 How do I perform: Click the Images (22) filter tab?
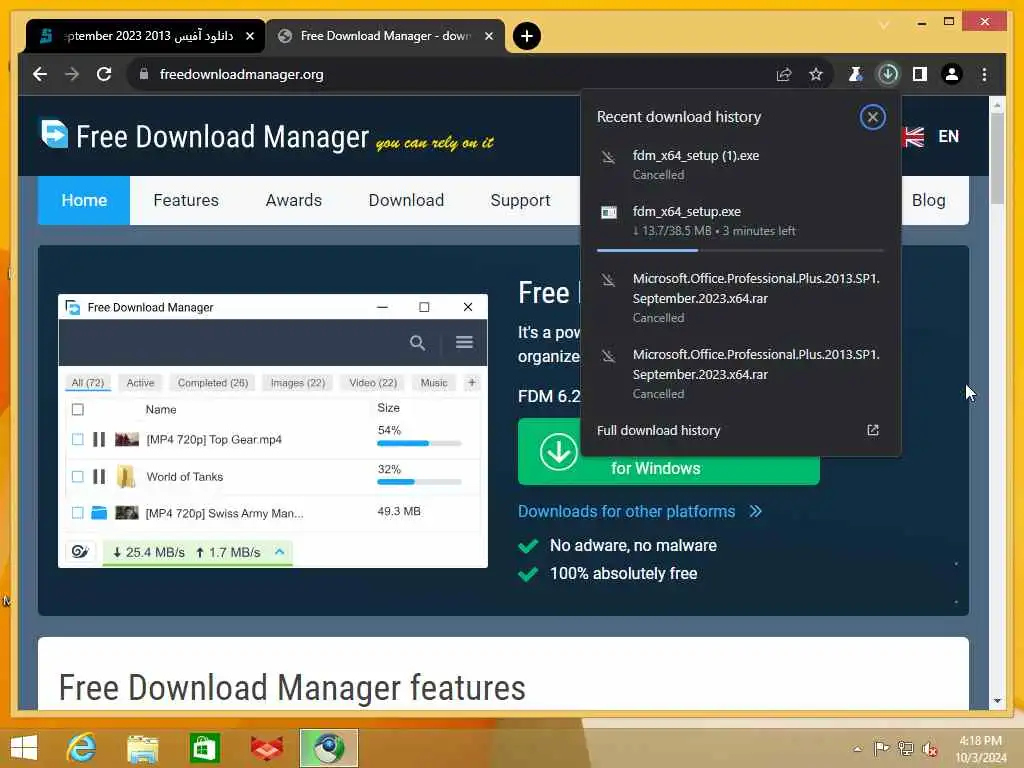pyautogui.click(x=298, y=383)
